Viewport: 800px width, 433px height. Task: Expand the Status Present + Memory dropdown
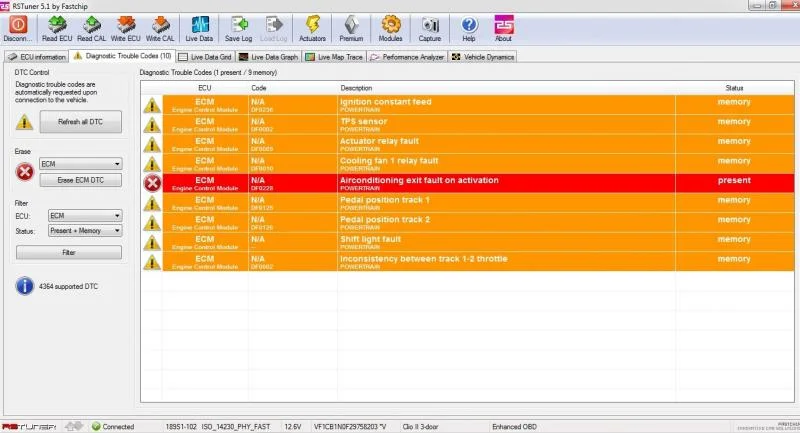[x=85, y=231]
